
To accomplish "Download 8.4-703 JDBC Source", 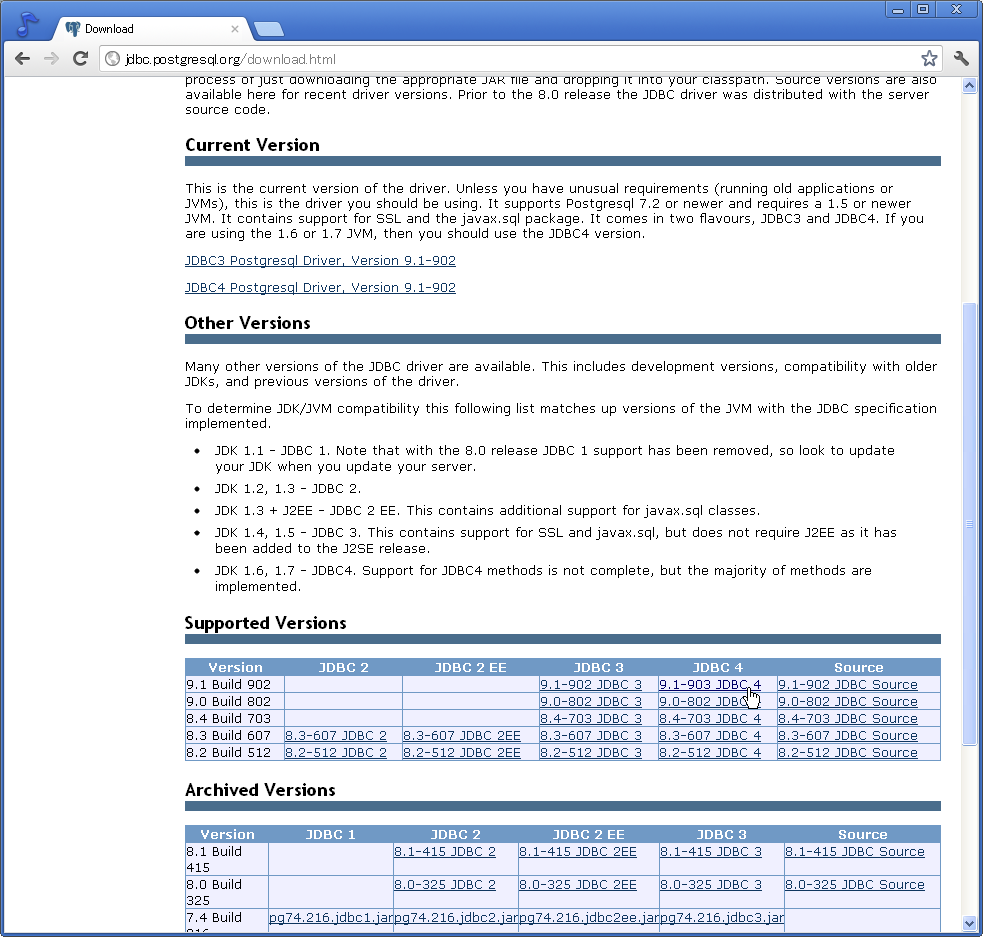I will point(847,718).
